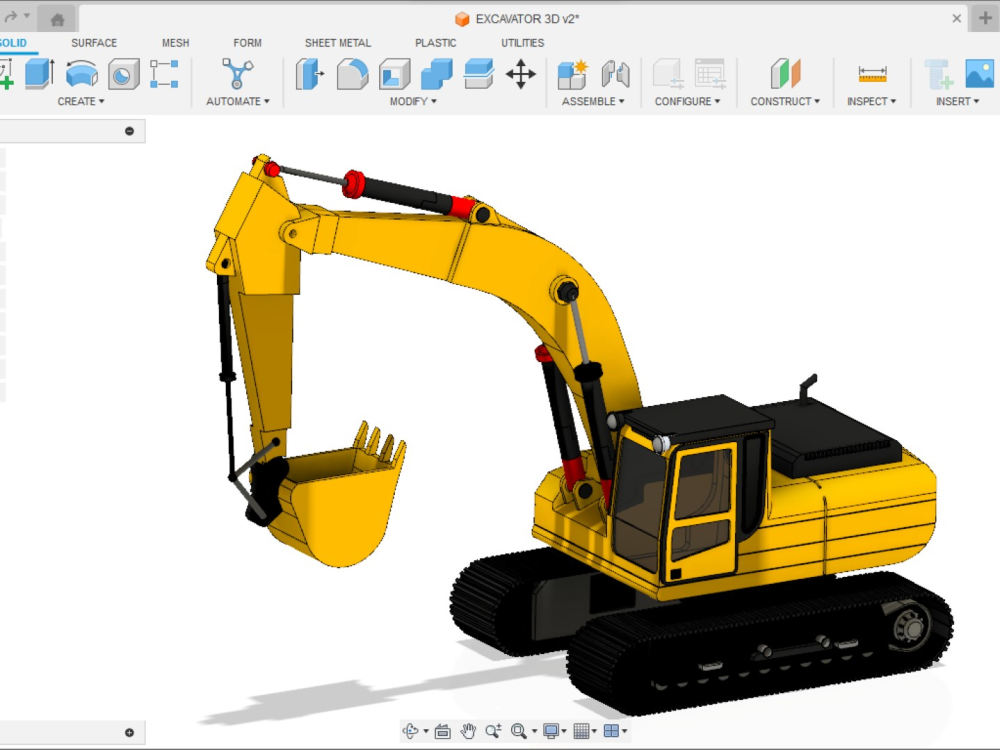Activate the Pan tool in the navigation bar
The image size is (1000, 750).
click(x=467, y=731)
